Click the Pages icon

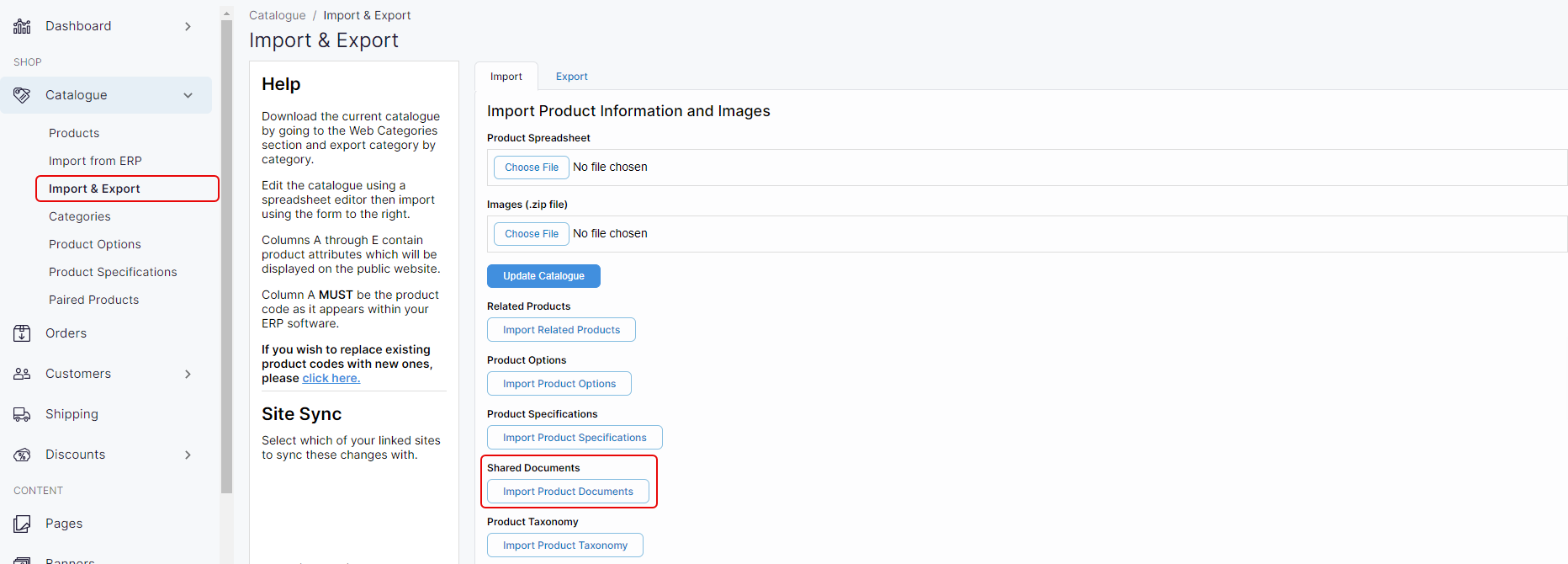(22, 524)
